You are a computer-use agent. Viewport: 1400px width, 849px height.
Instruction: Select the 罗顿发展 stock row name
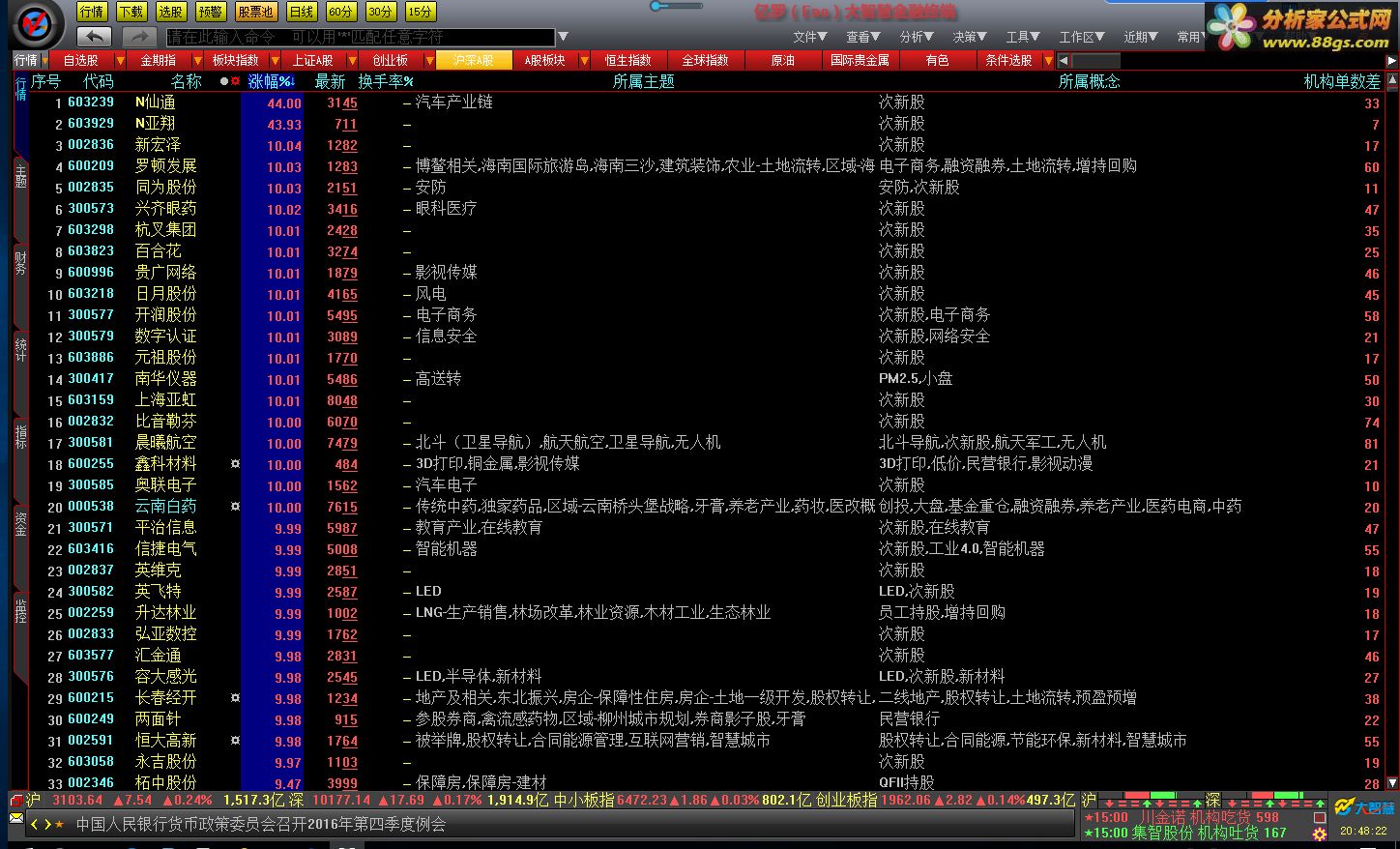tap(165, 166)
